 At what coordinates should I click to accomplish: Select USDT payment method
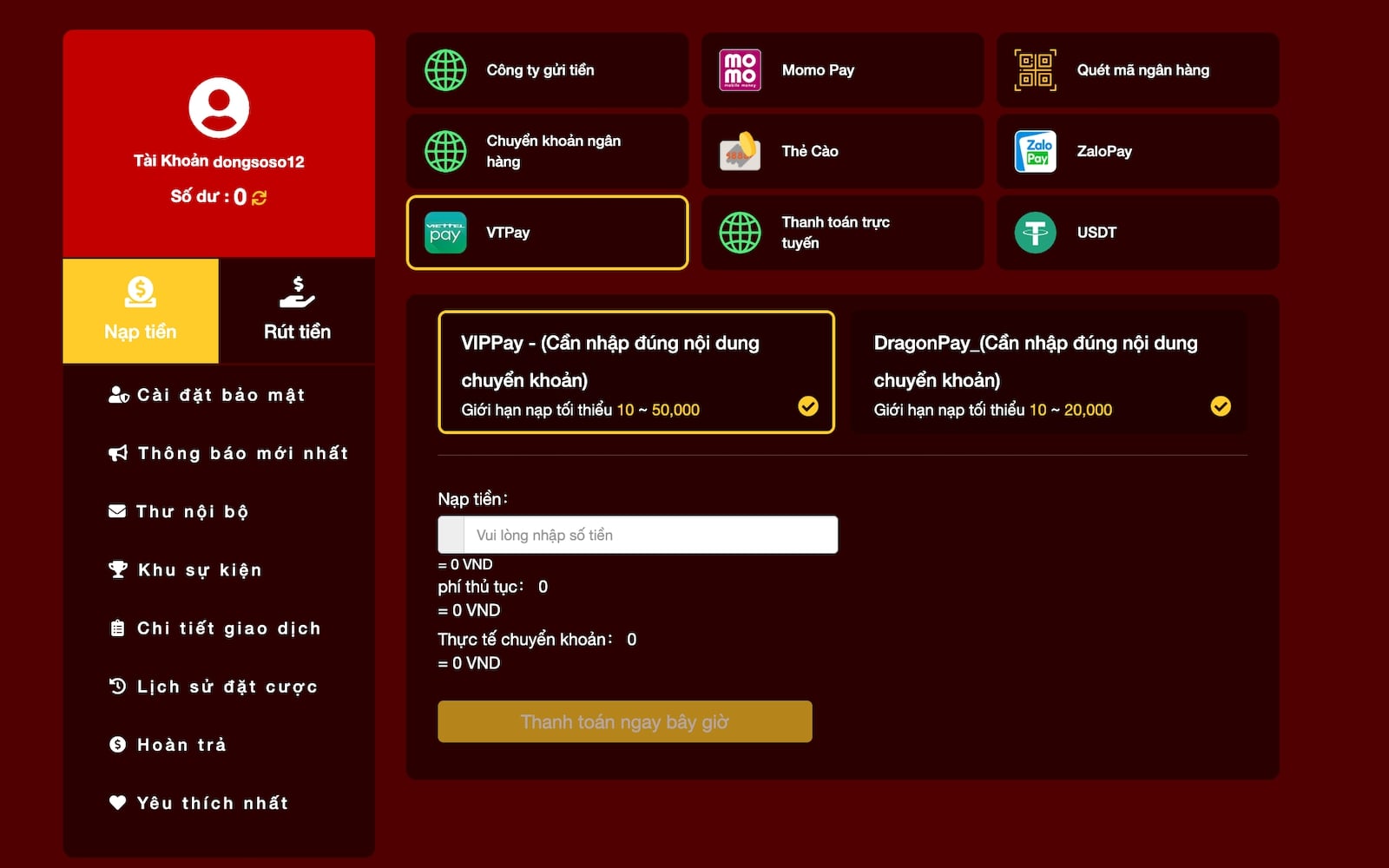pyautogui.click(x=1137, y=233)
